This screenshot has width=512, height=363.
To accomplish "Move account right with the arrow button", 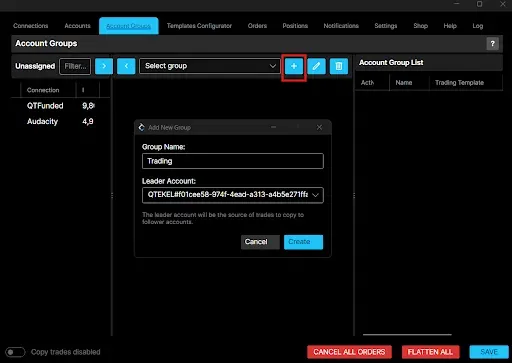I will point(104,66).
